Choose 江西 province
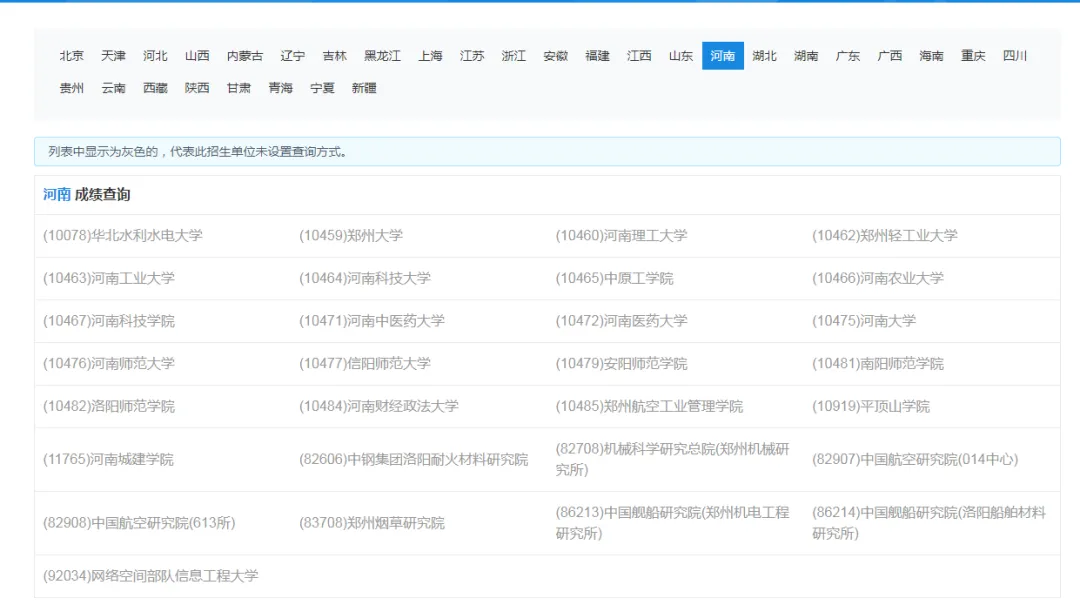 (639, 56)
